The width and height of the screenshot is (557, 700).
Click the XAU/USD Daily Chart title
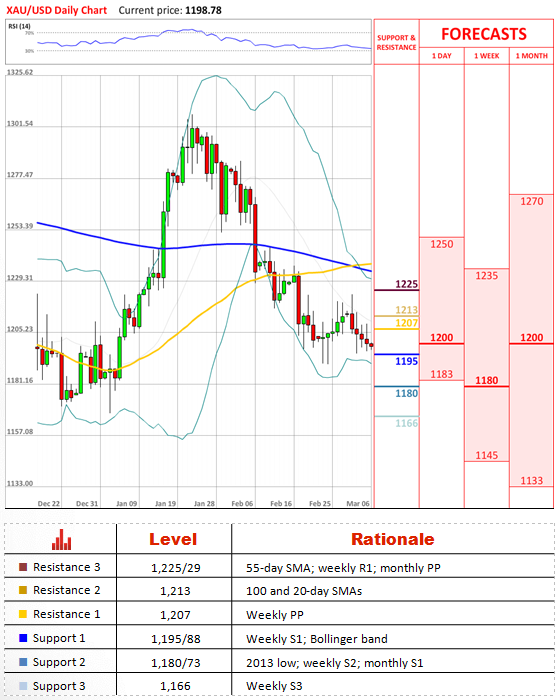coord(57,10)
